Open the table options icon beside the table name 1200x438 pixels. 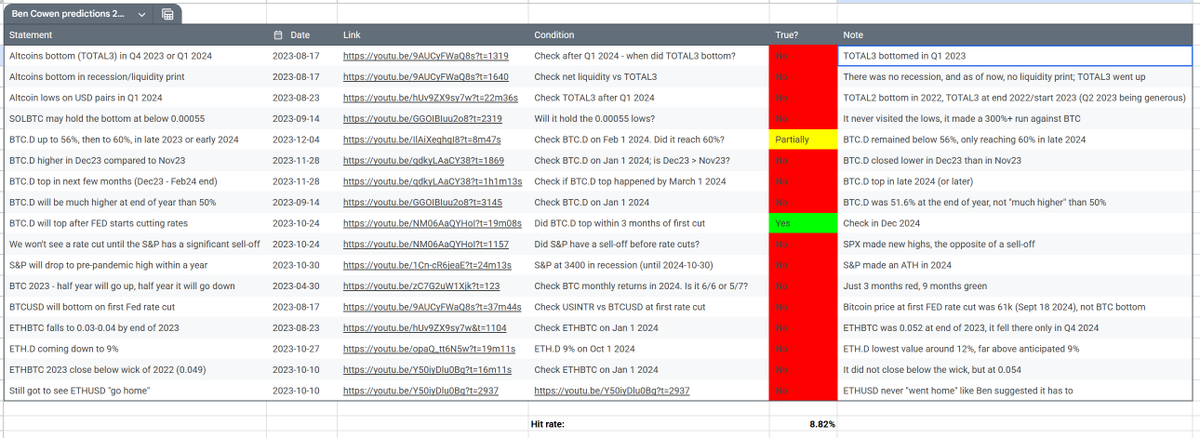coord(168,14)
